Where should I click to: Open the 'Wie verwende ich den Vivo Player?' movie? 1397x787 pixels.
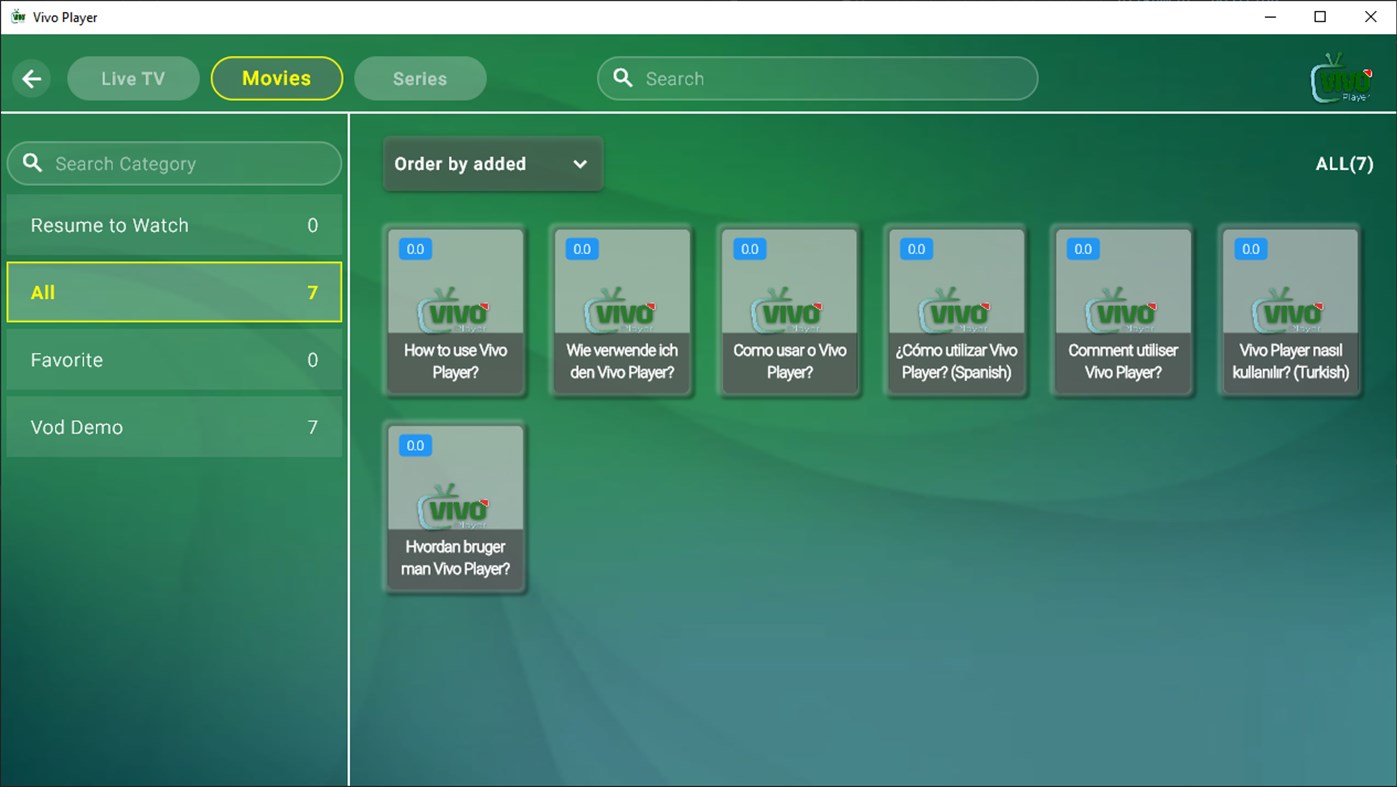click(622, 310)
